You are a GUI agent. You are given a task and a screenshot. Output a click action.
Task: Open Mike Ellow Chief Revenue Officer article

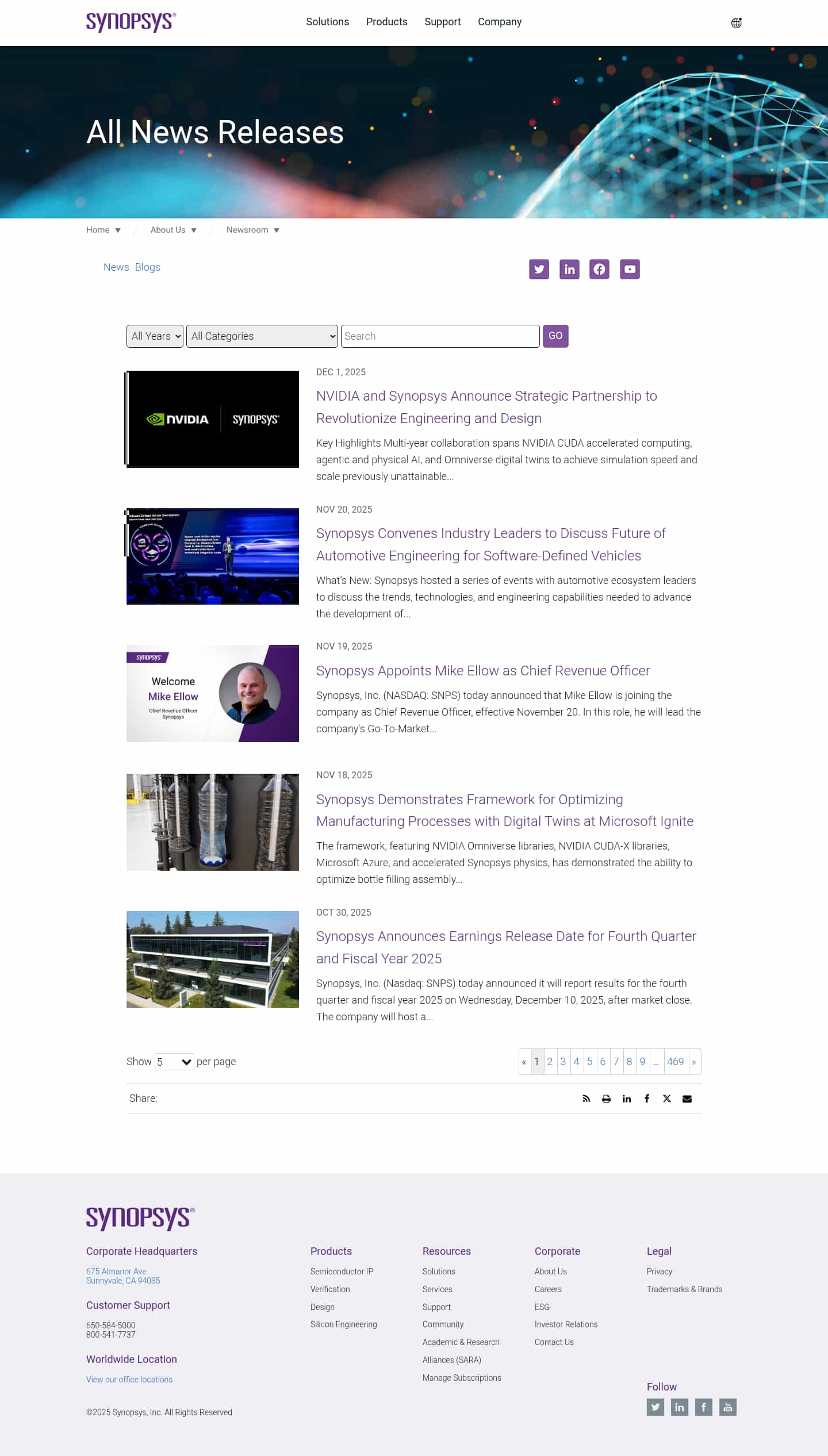483,671
